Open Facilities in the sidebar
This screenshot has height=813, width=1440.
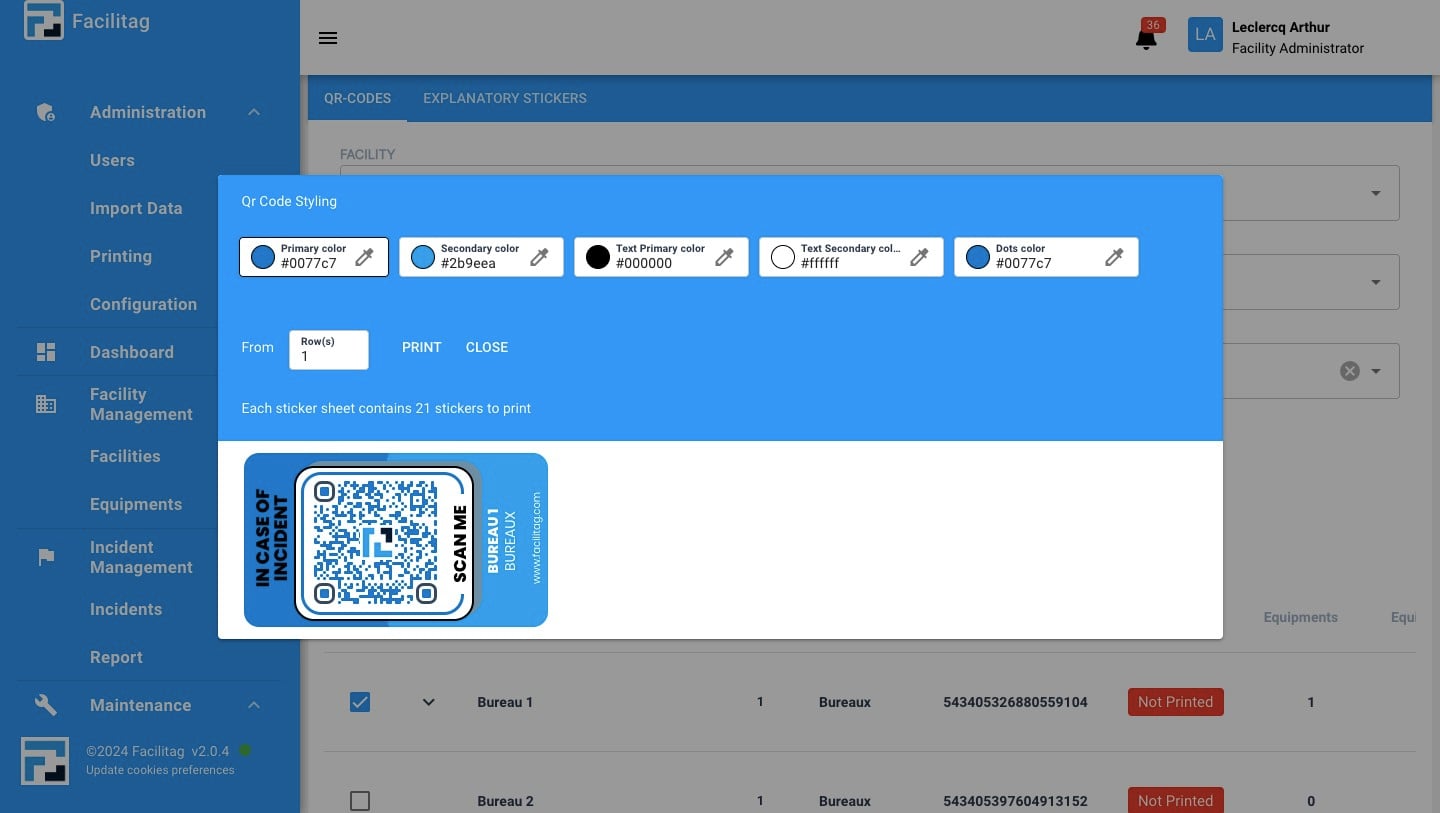125,456
